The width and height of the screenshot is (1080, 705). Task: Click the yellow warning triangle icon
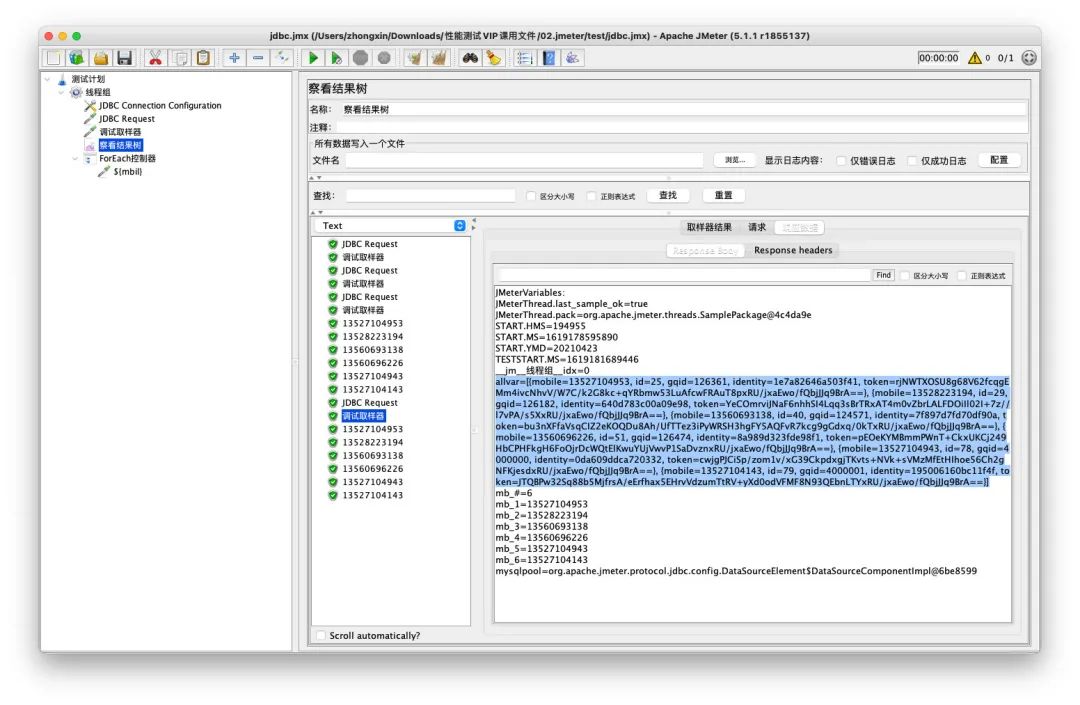click(x=975, y=58)
